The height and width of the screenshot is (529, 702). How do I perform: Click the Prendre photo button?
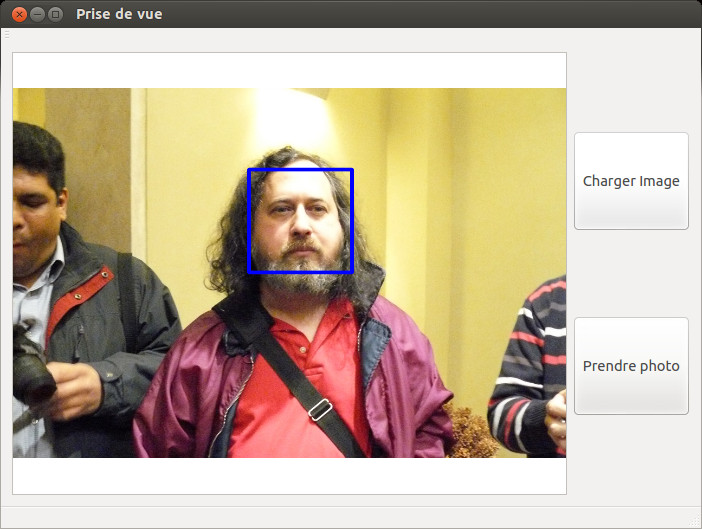pyautogui.click(x=631, y=366)
